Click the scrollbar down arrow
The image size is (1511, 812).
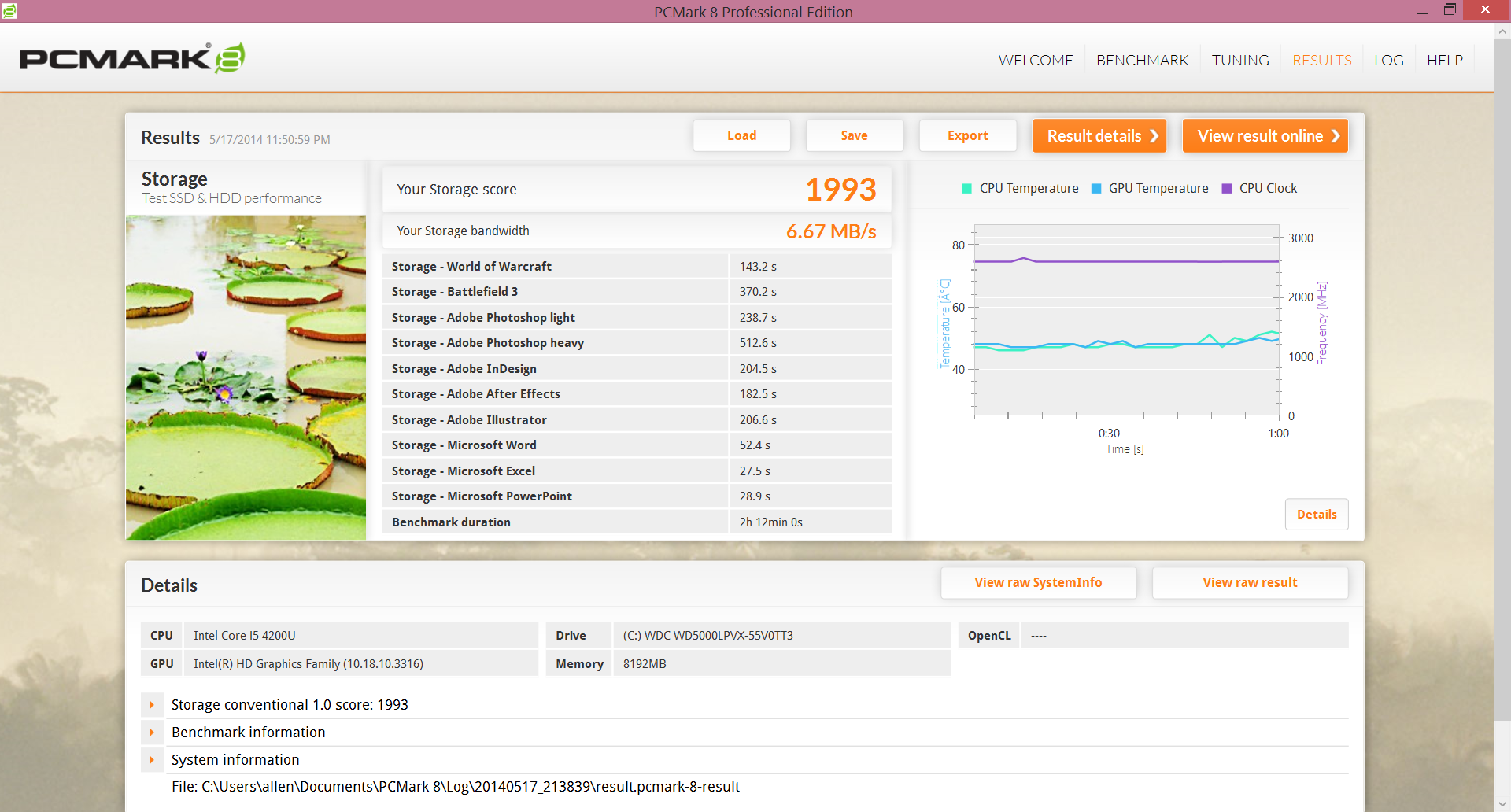coord(1502,803)
